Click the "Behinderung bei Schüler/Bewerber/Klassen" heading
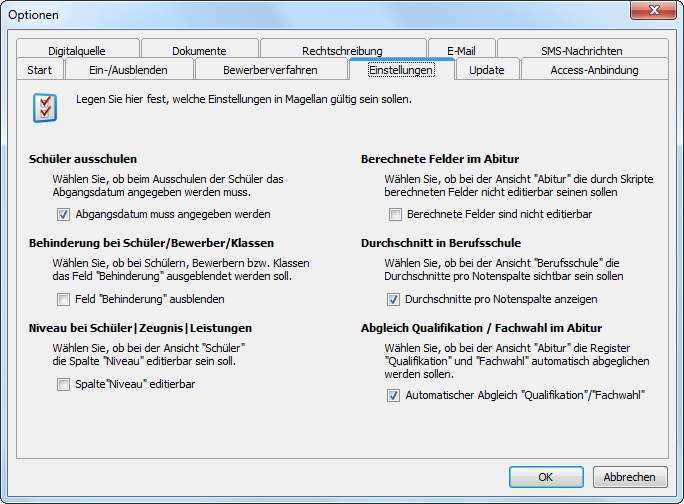 click(x=151, y=243)
